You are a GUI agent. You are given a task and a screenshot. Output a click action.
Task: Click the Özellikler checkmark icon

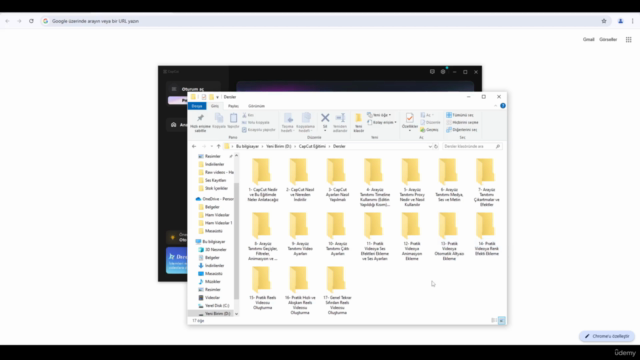[410, 118]
